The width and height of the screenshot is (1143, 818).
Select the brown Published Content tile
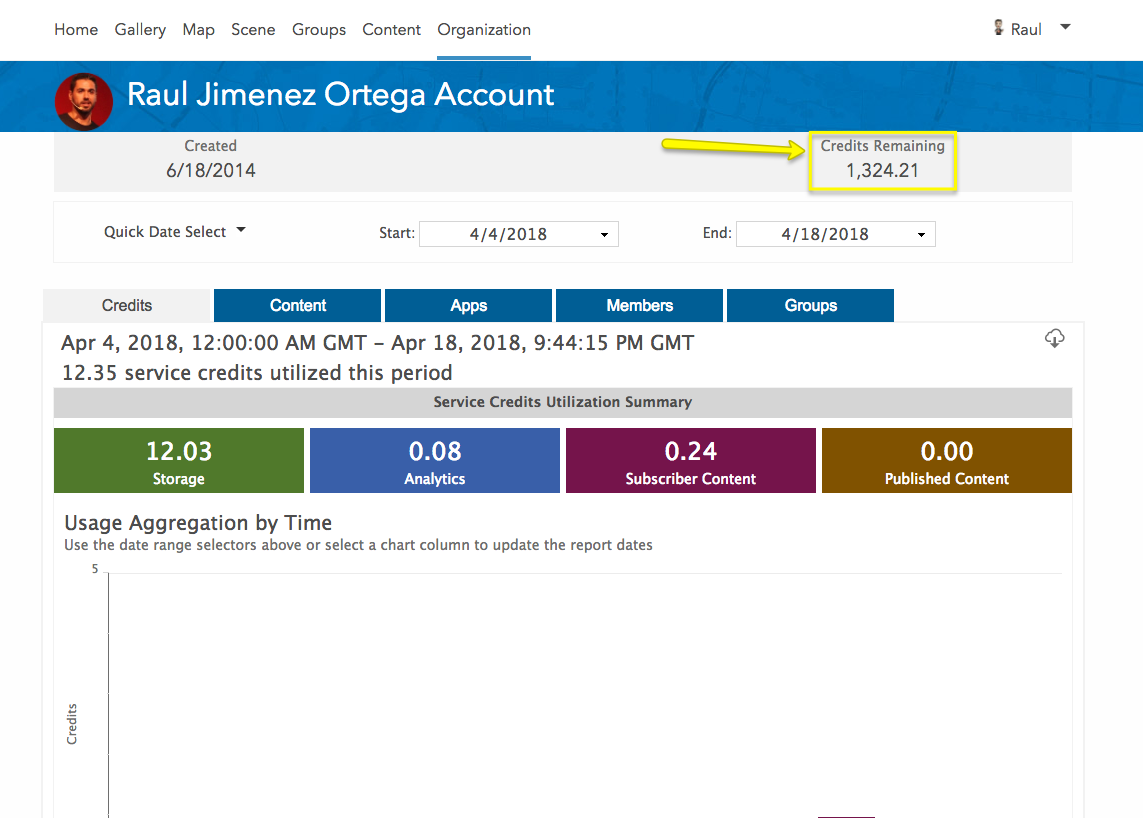[x=947, y=461]
